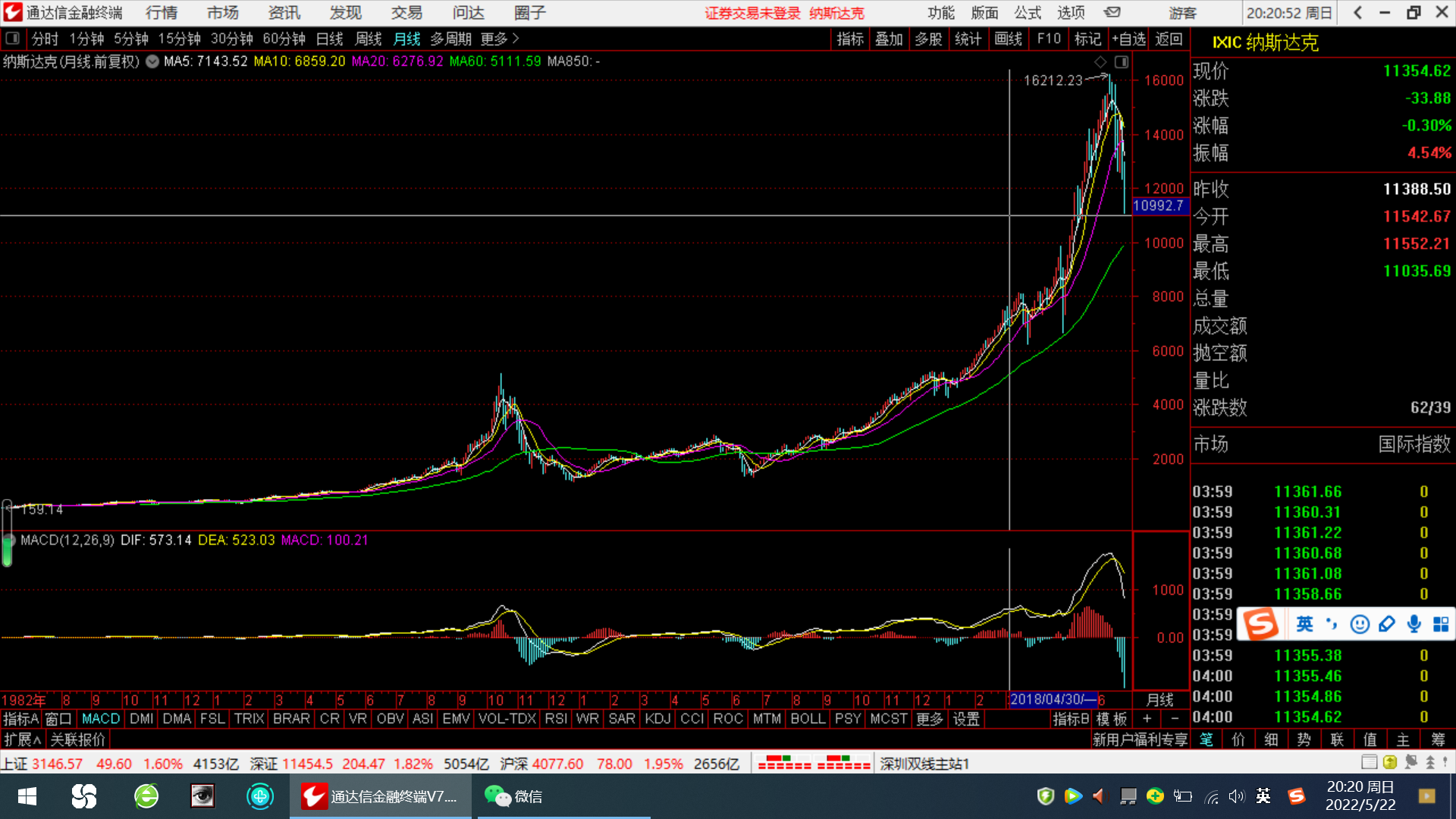
Task: Expand MA settings dropdown next to 纳斯达克 title
Action: (152, 61)
